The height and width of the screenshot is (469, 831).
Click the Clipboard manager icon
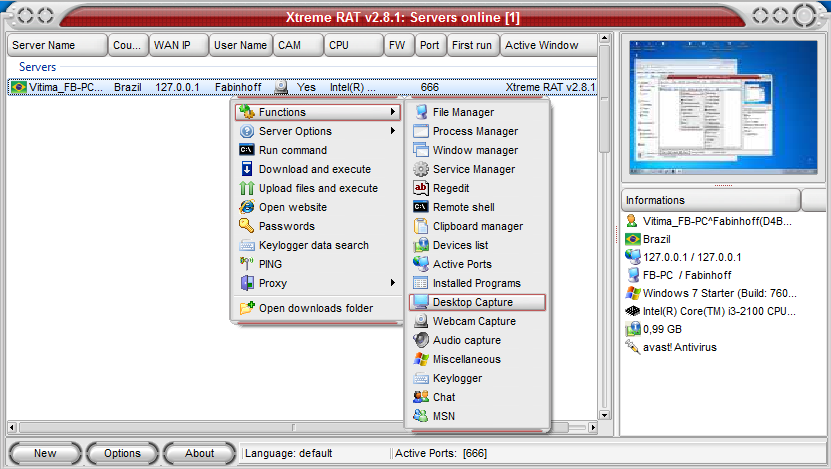click(x=421, y=226)
